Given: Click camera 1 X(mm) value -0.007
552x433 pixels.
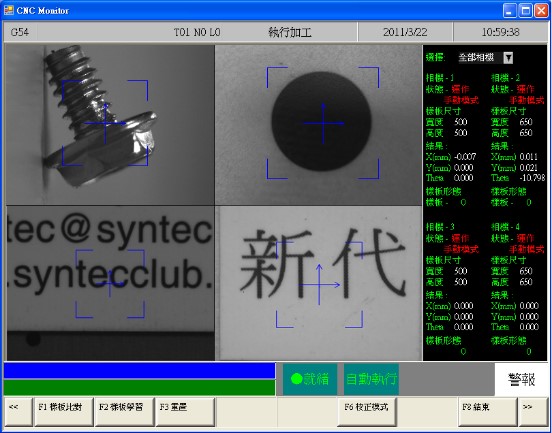Looking at the screenshot, I should (465, 157).
